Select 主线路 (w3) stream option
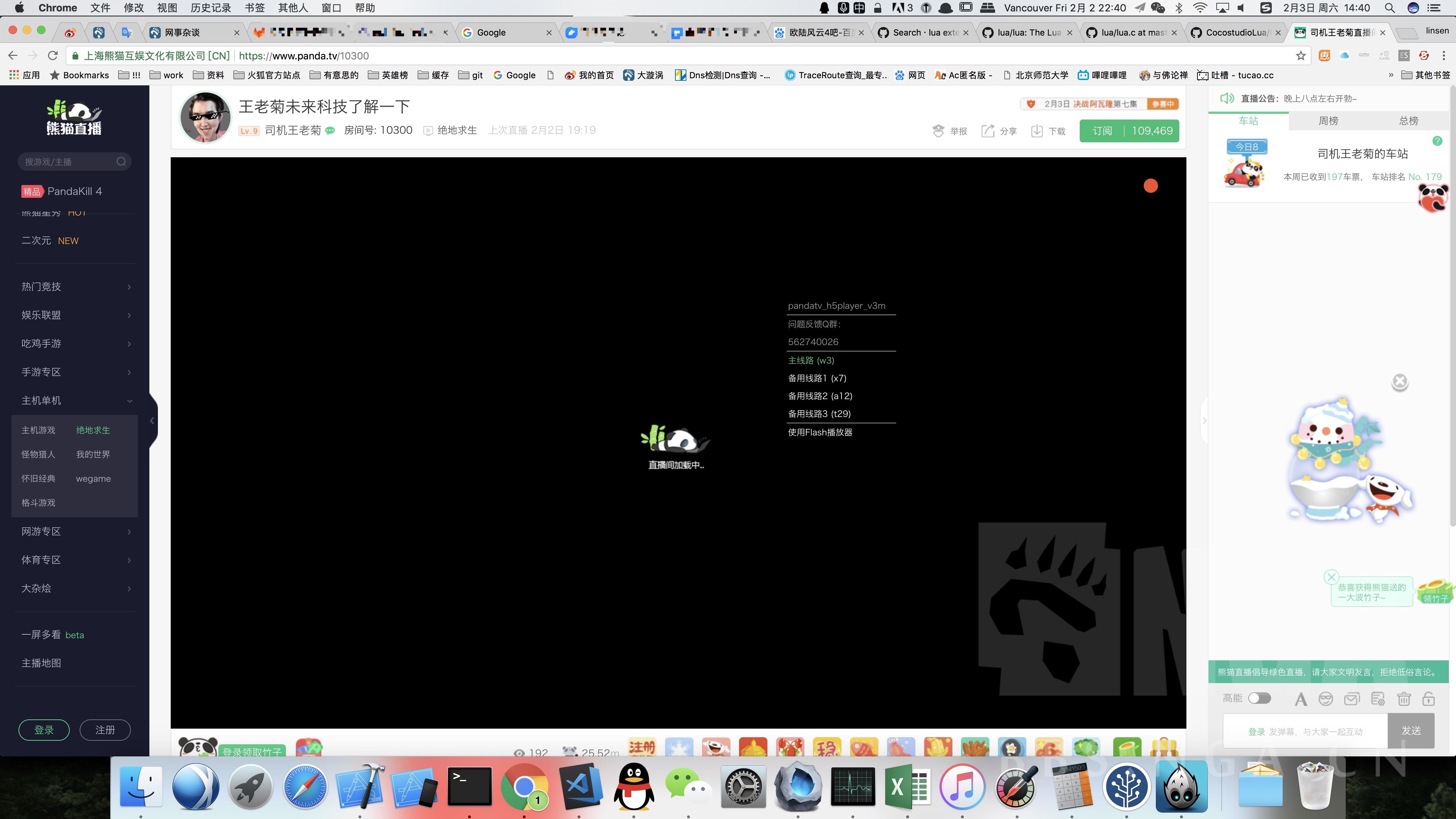 811,359
